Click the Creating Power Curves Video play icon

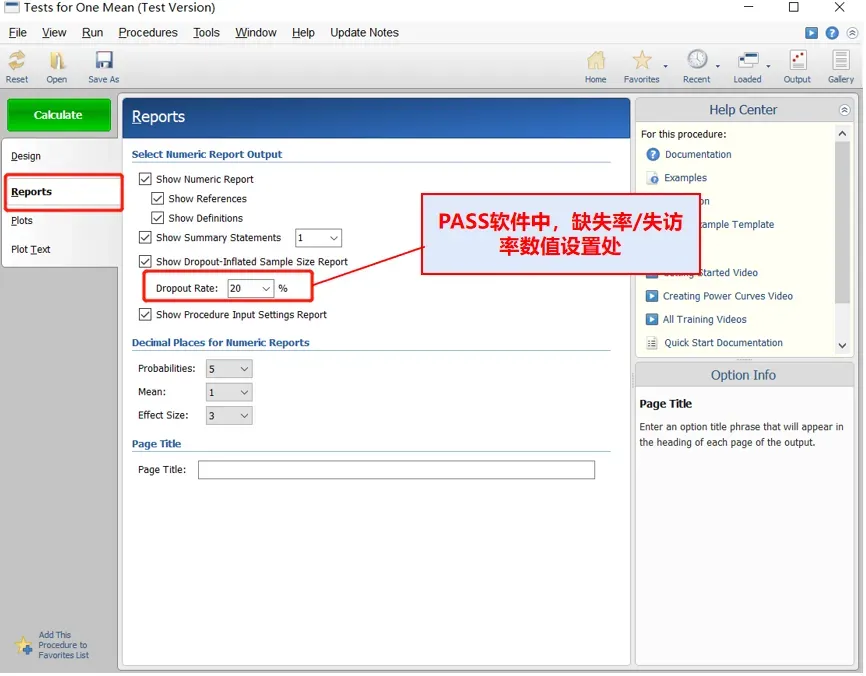tap(653, 297)
